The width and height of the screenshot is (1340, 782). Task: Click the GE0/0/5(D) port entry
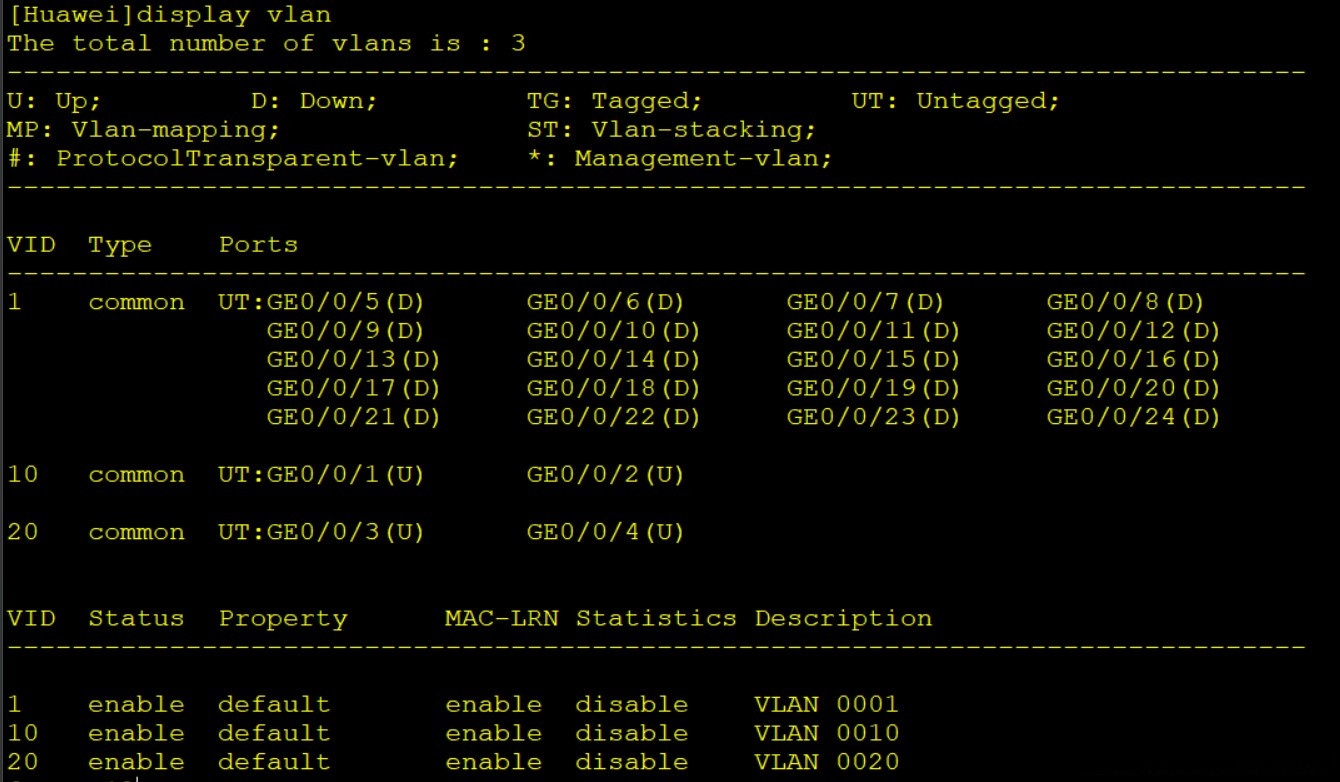click(x=346, y=302)
